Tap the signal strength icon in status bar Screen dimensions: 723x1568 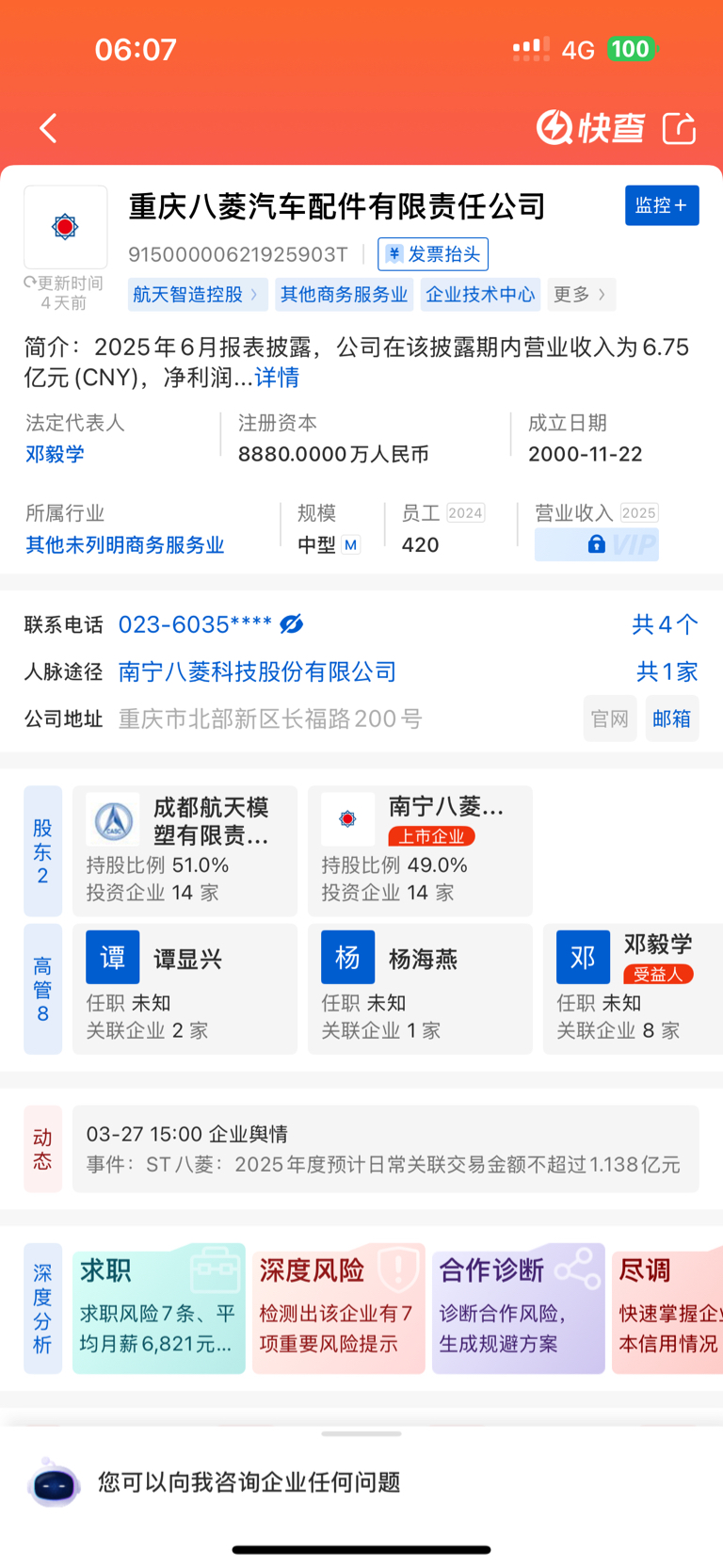(x=531, y=49)
